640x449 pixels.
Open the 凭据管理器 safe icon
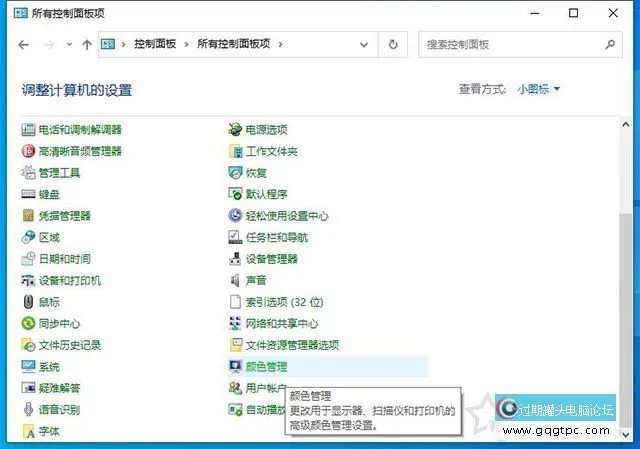pos(28,216)
